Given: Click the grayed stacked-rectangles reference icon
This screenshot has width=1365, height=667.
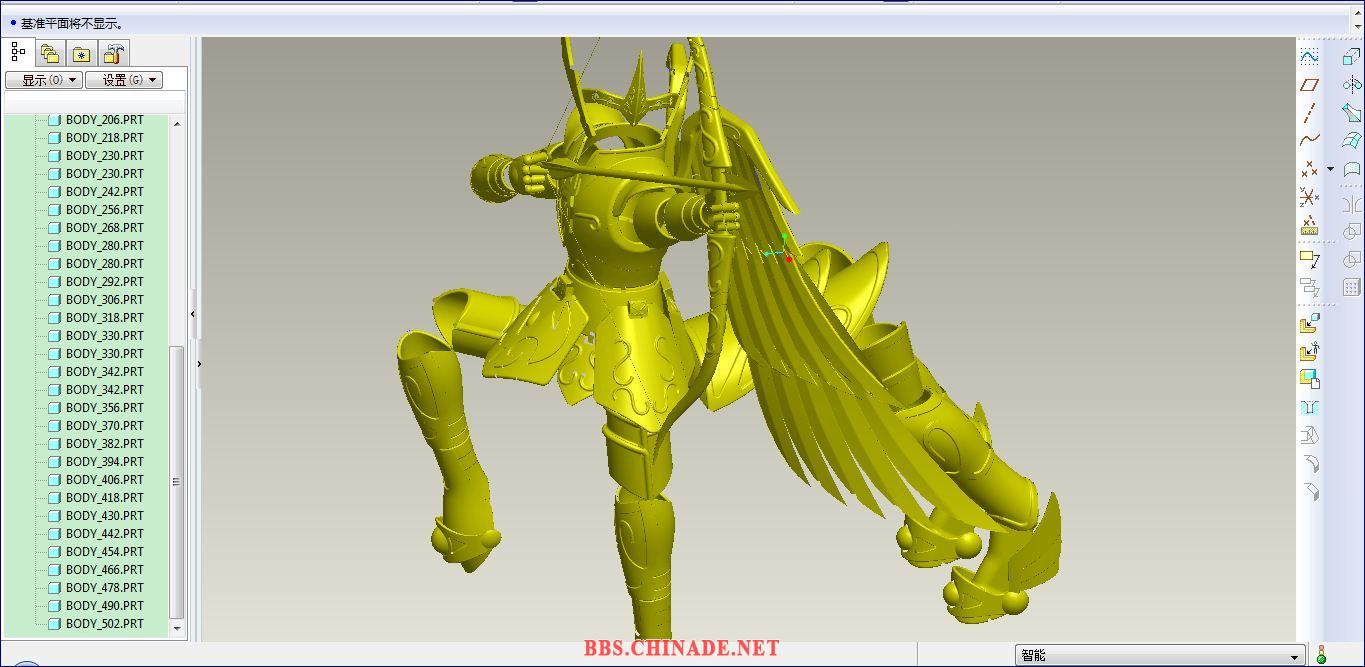Looking at the screenshot, I should coord(1309,288).
